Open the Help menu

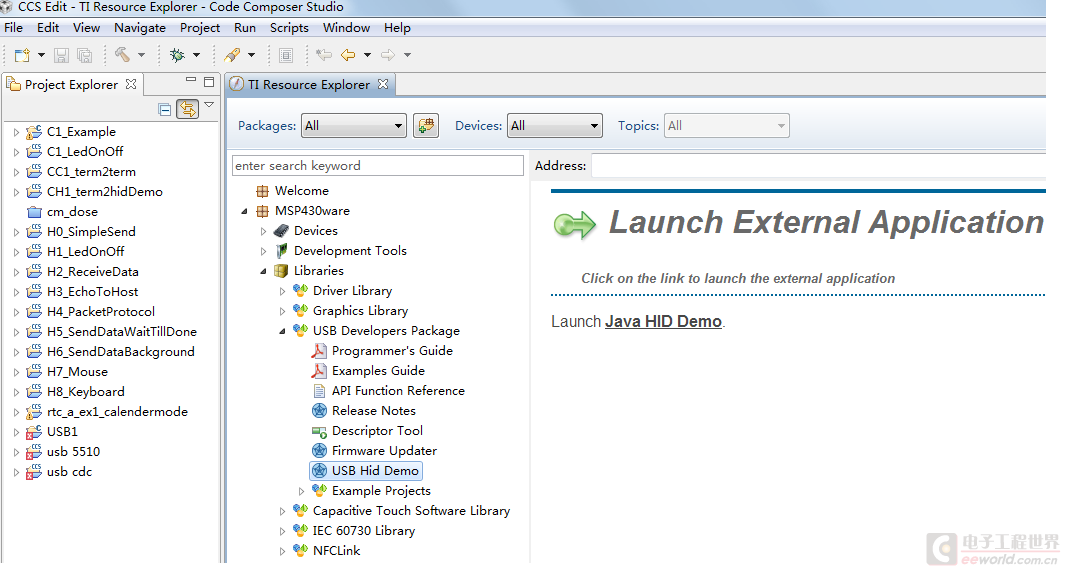(397, 28)
